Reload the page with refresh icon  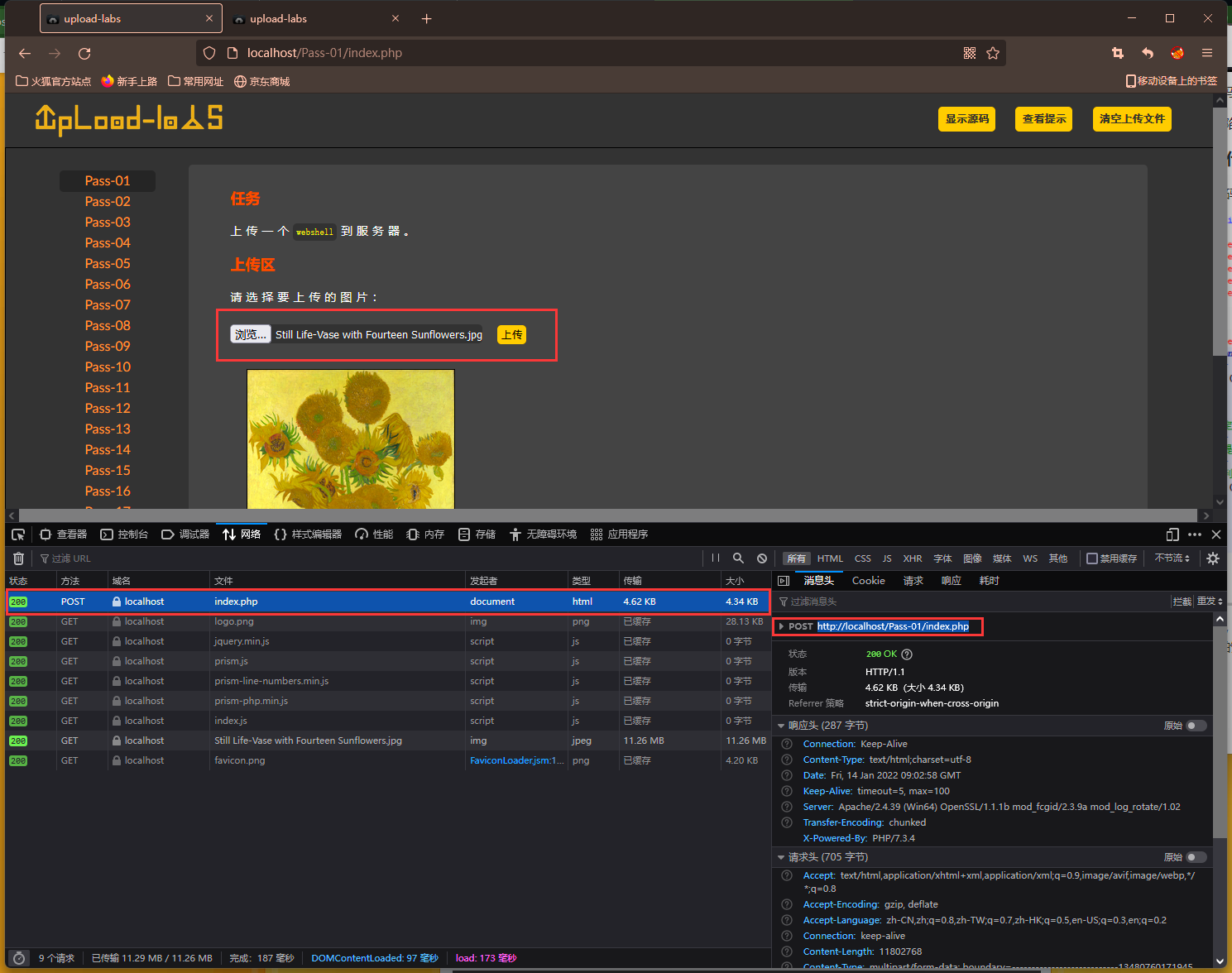[x=84, y=53]
